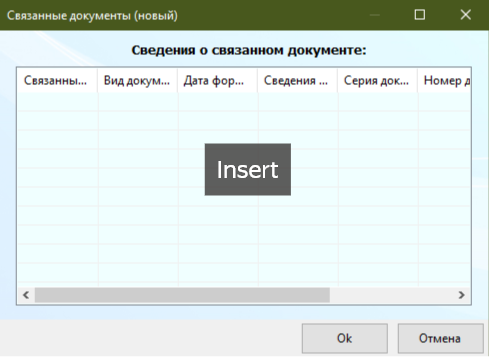The height and width of the screenshot is (363, 489).
Task: Select the Серия док... column header
Action: click(x=377, y=80)
